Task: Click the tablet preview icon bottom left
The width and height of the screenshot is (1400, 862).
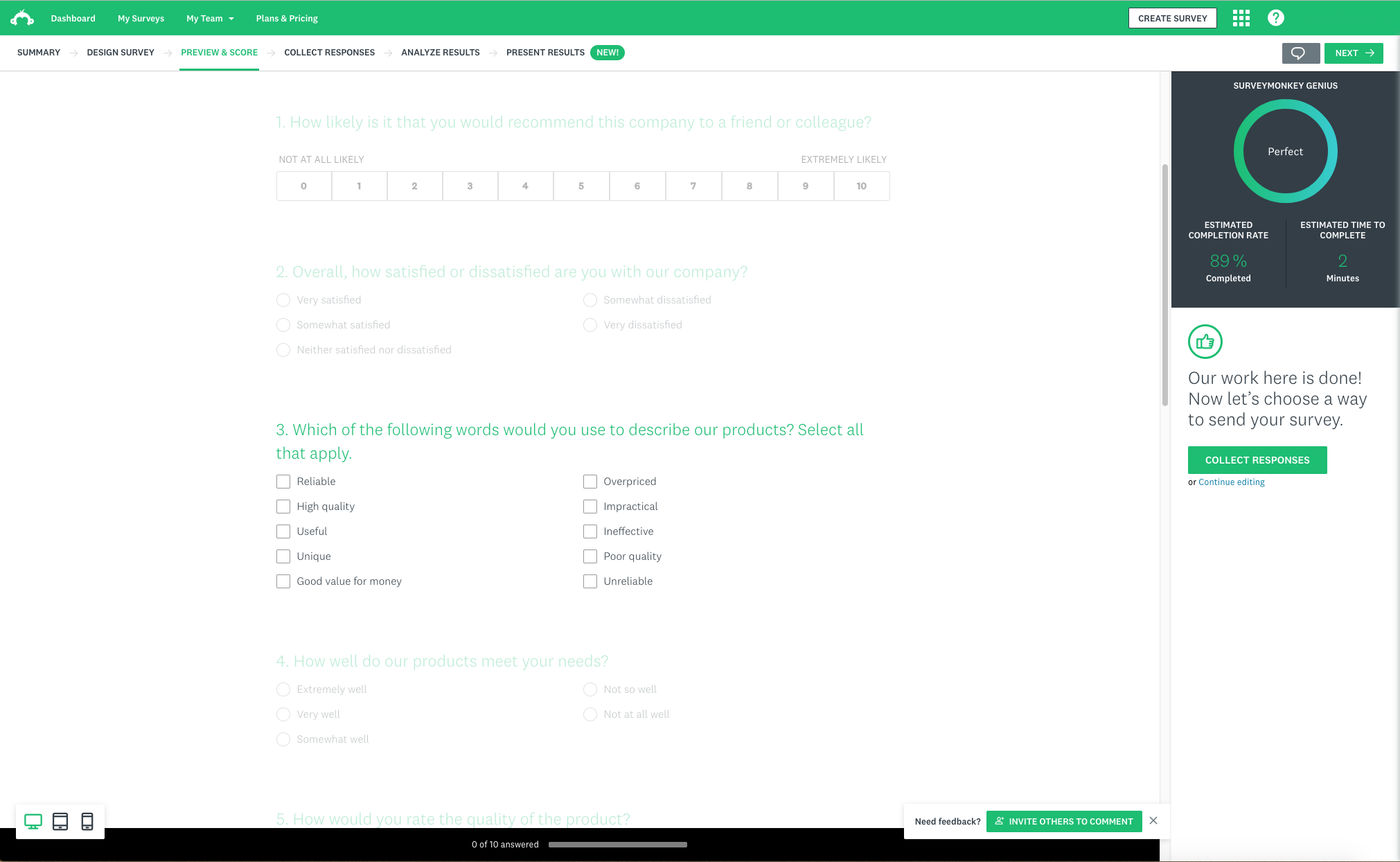Action: (x=60, y=821)
